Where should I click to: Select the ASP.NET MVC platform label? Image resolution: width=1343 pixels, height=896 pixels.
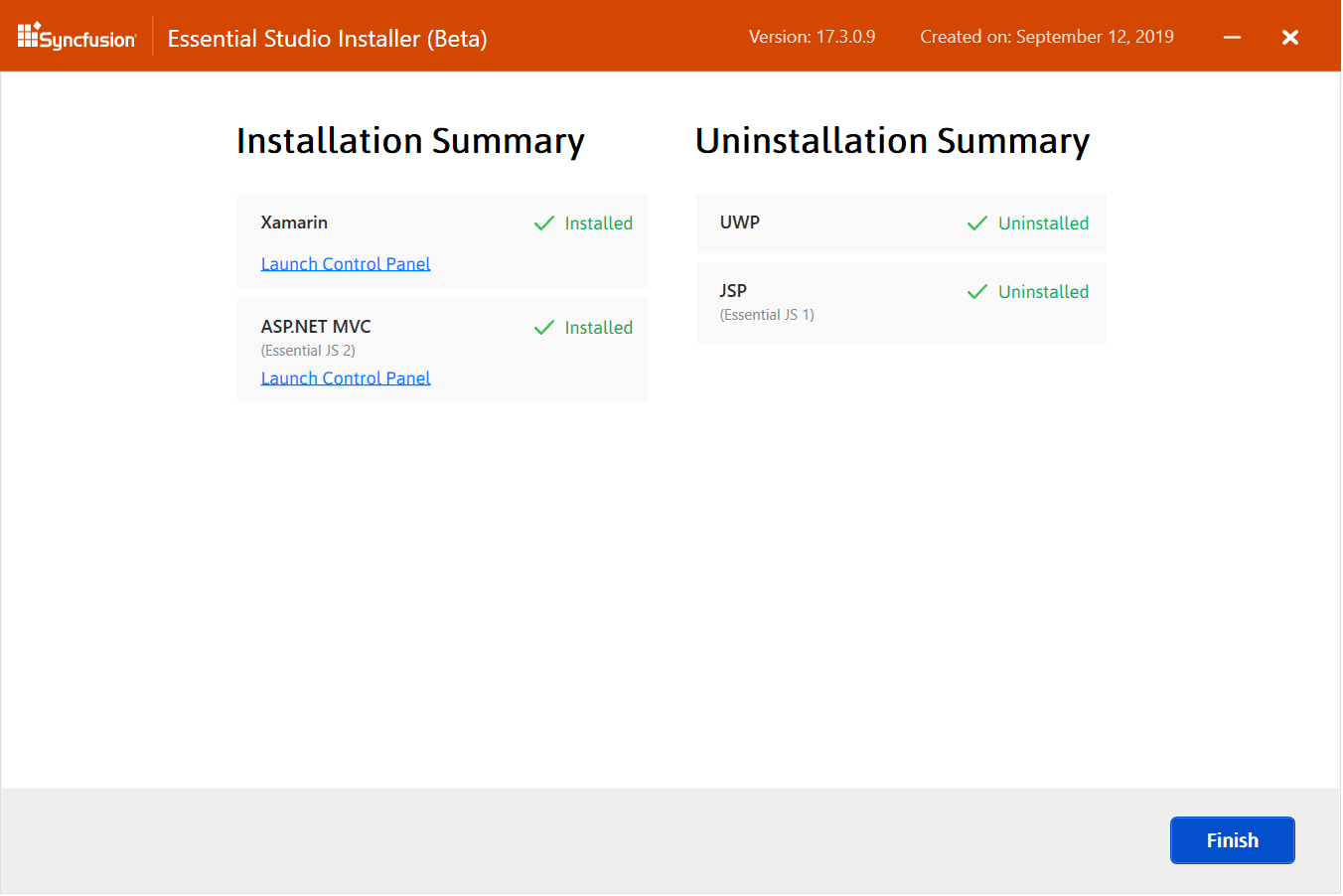[316, 327]
